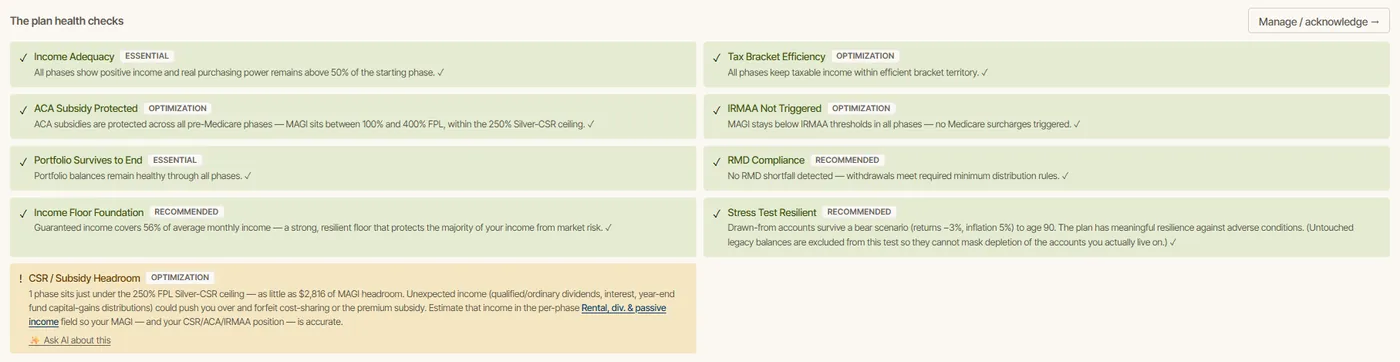Click the heading The plan health checks
The image size is (1400, 362).
[67, 21]
